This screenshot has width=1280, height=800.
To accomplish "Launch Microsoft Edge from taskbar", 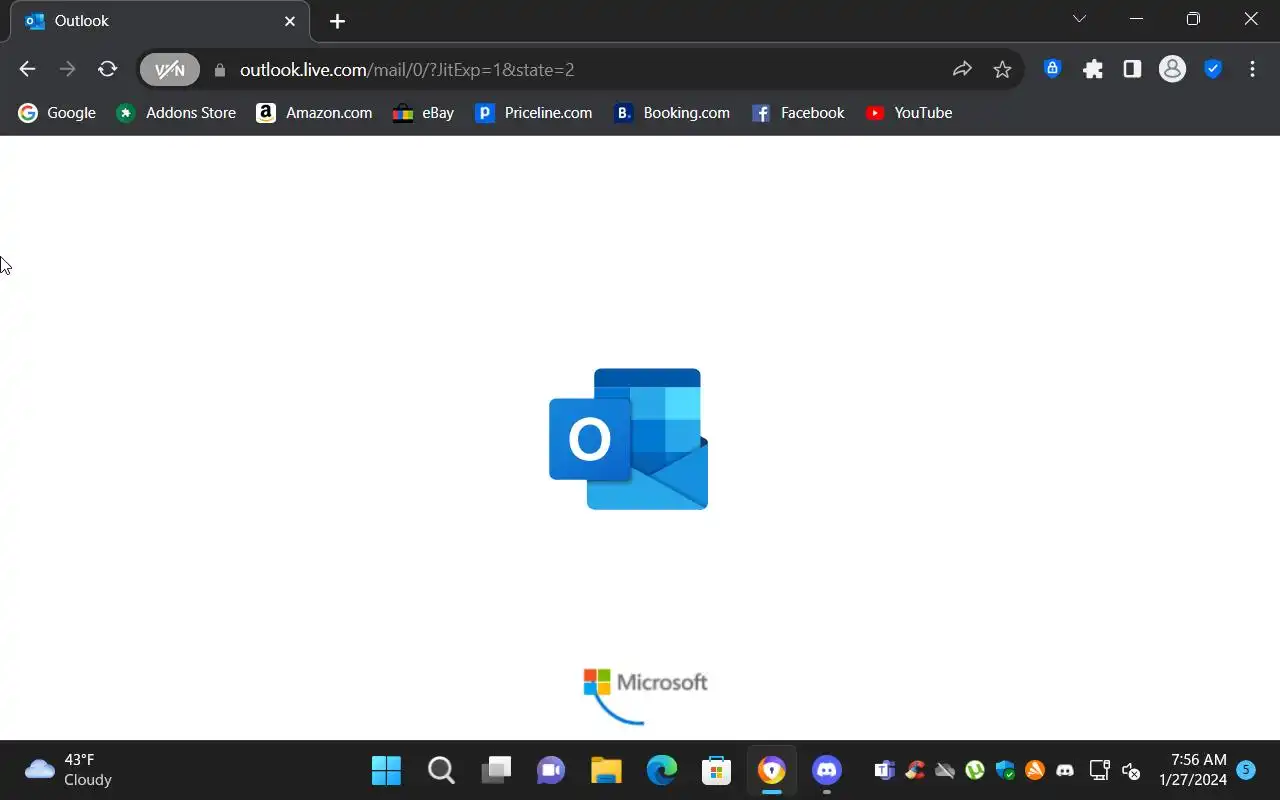I will (x=661, y=770).
